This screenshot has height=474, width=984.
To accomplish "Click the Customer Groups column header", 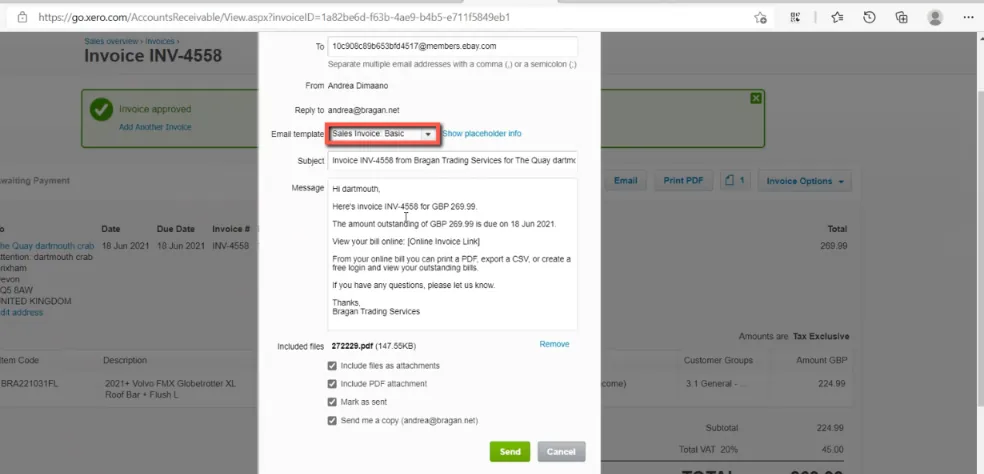I will pyautogui.click(x=718, y=360).
